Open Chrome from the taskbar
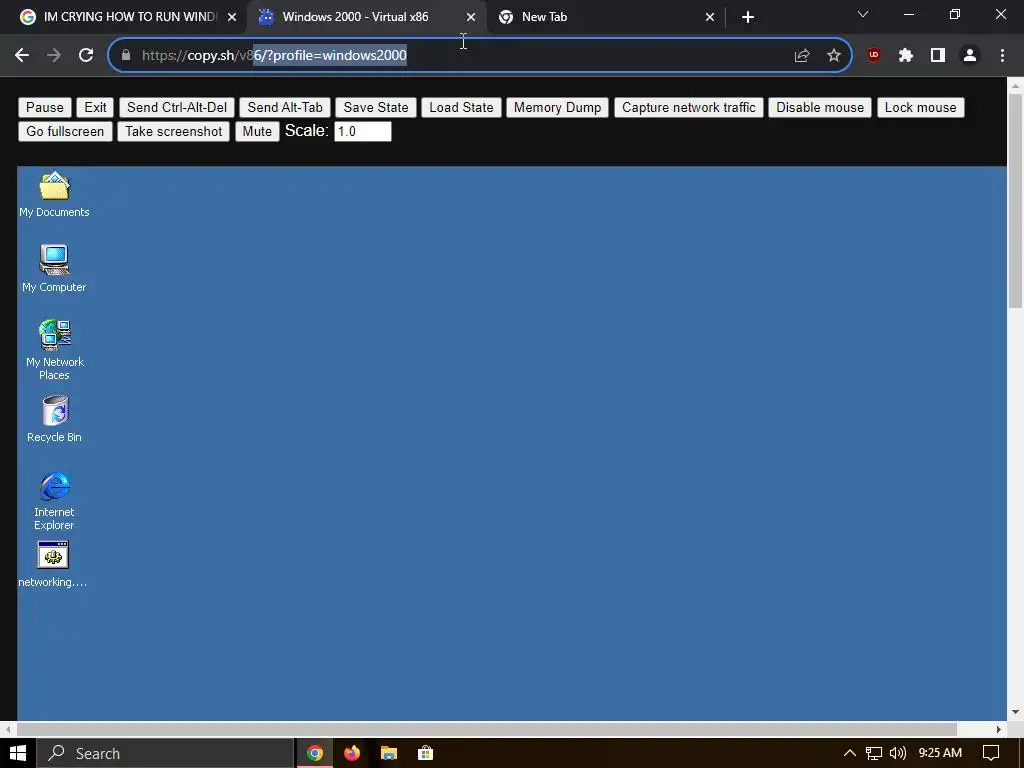Viewport: 1024px width, 768px height. click(x=315, y=753)
